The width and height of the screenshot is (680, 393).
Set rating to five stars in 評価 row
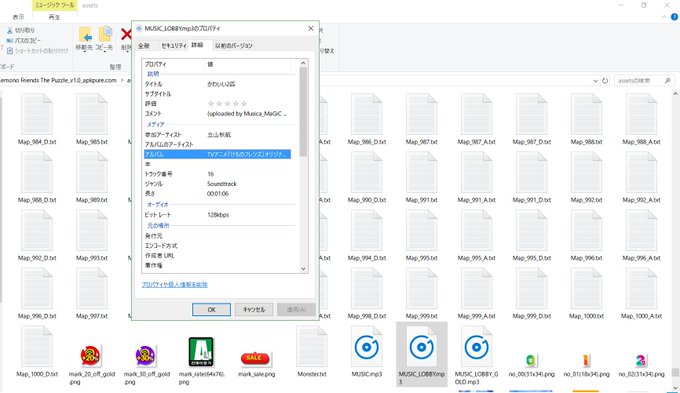(244, 104)
